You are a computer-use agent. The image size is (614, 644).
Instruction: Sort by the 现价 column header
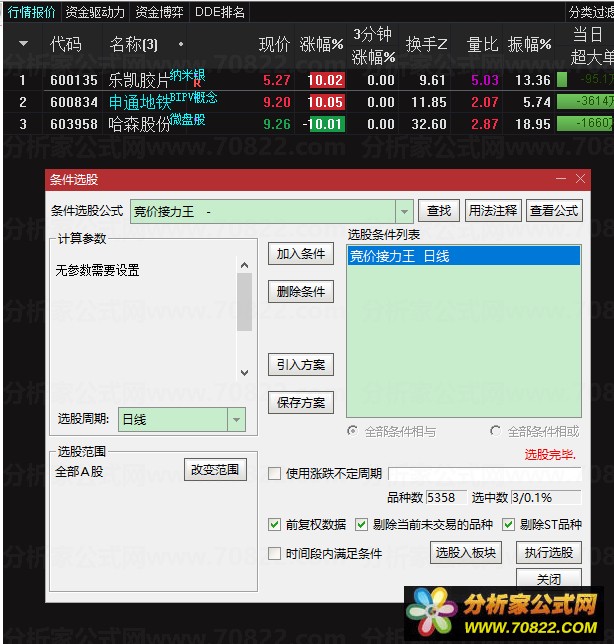tap(274, 44)
